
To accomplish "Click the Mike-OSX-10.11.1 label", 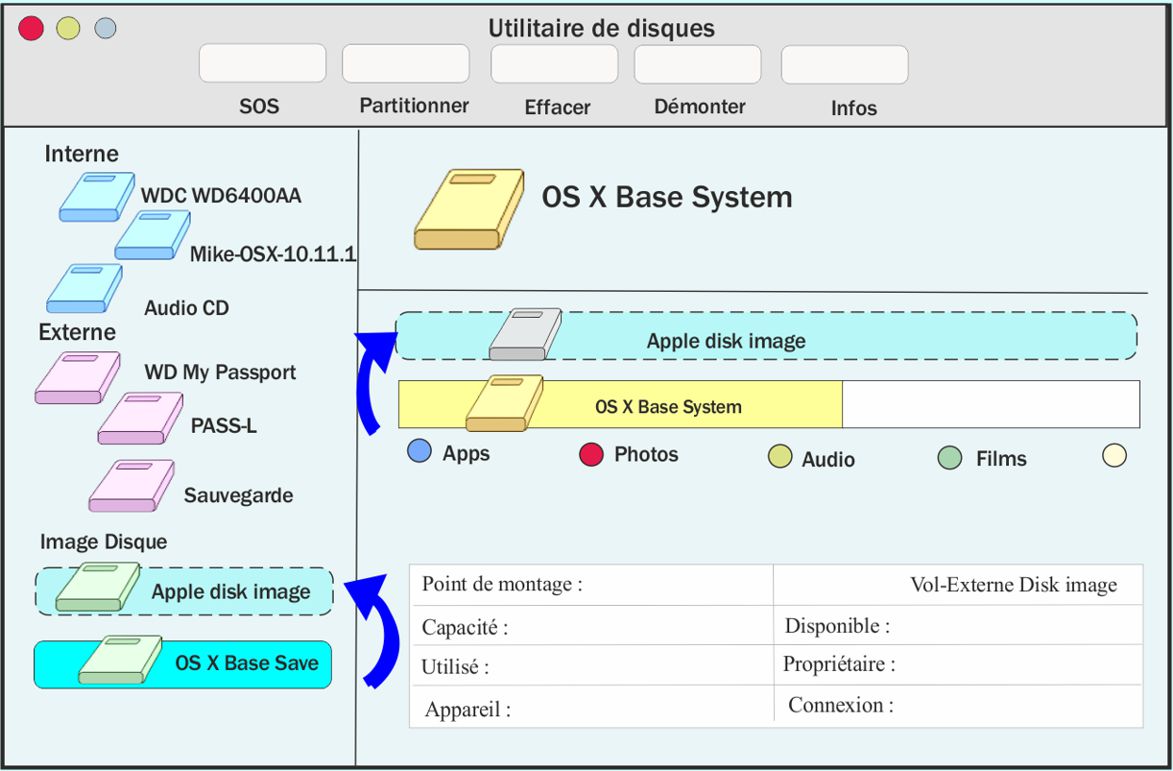I will point(272,254).
